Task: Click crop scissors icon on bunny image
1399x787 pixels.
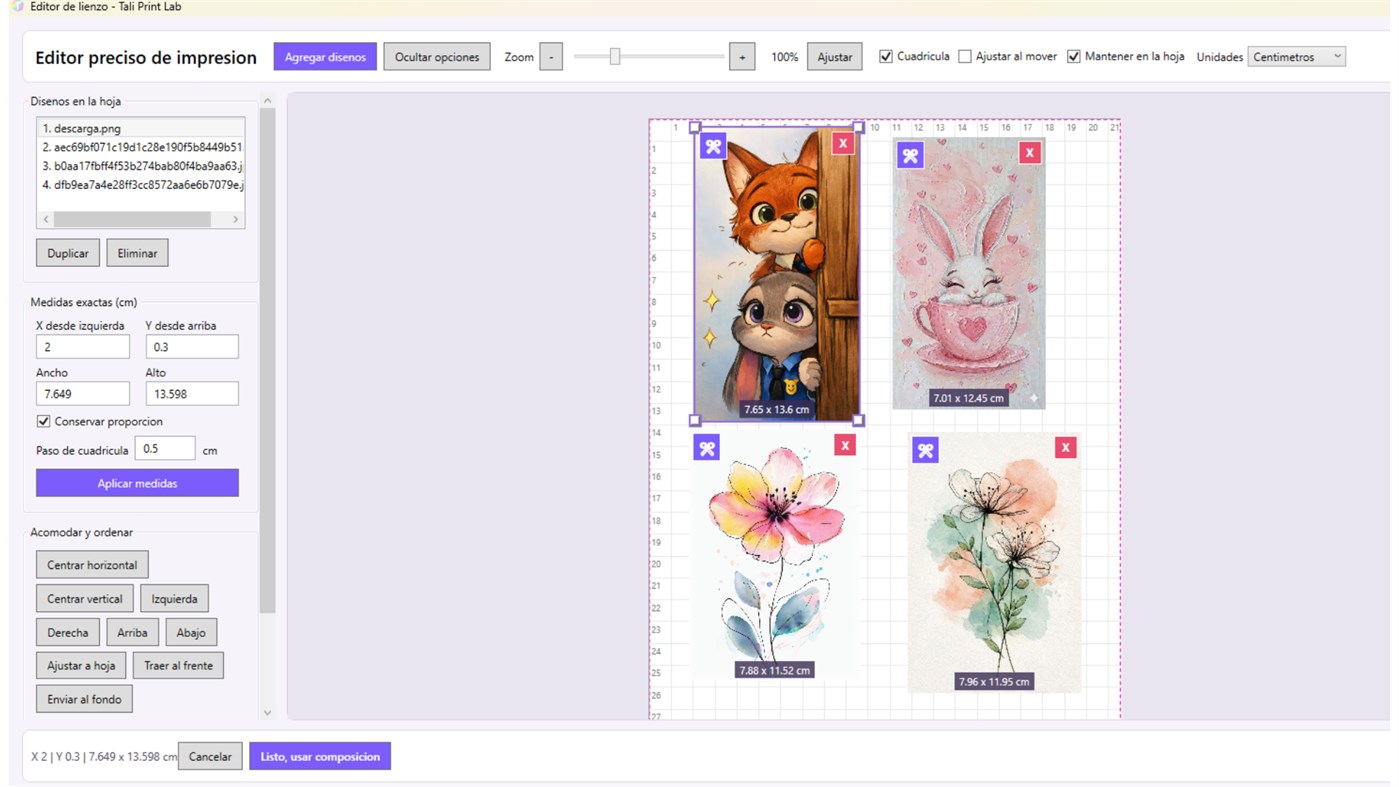Action: coord(910,155)
